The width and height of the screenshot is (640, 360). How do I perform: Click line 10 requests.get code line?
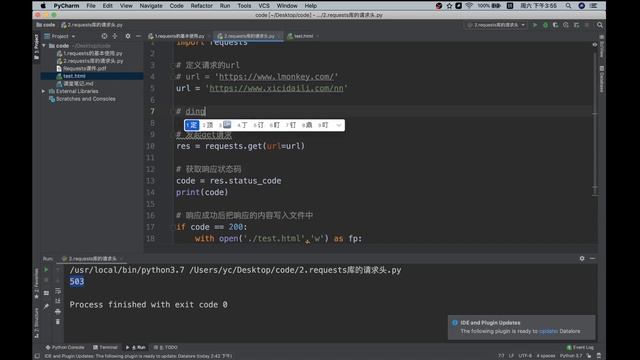click(x=240, y=146)
